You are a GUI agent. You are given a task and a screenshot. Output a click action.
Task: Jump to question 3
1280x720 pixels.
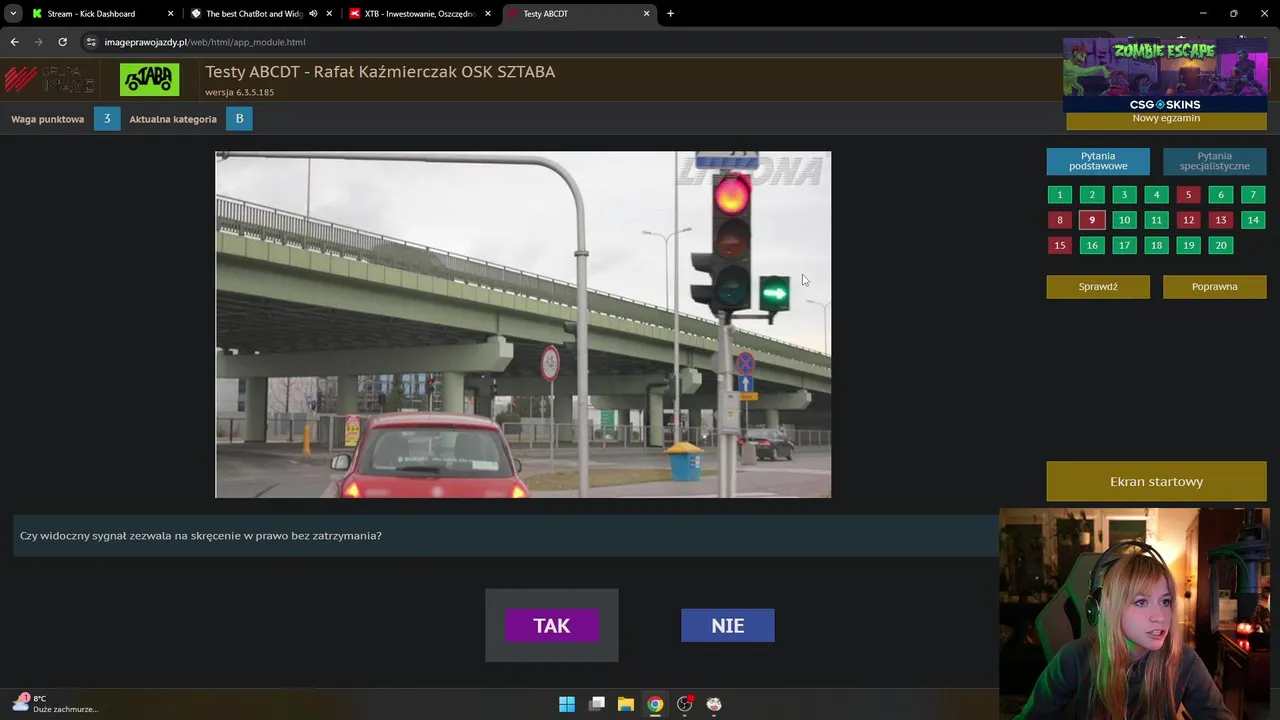coord(1124,195)
